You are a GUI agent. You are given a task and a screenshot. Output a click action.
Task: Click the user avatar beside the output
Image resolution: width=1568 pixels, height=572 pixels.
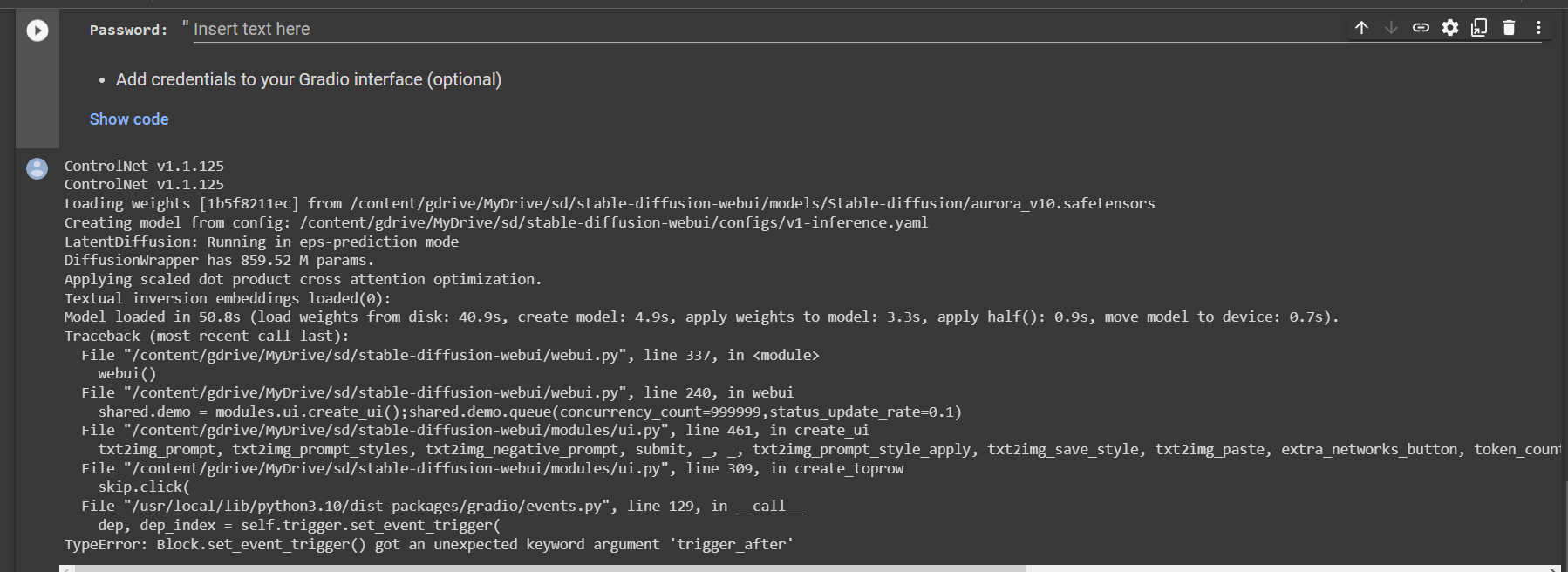tap(36, 168)
